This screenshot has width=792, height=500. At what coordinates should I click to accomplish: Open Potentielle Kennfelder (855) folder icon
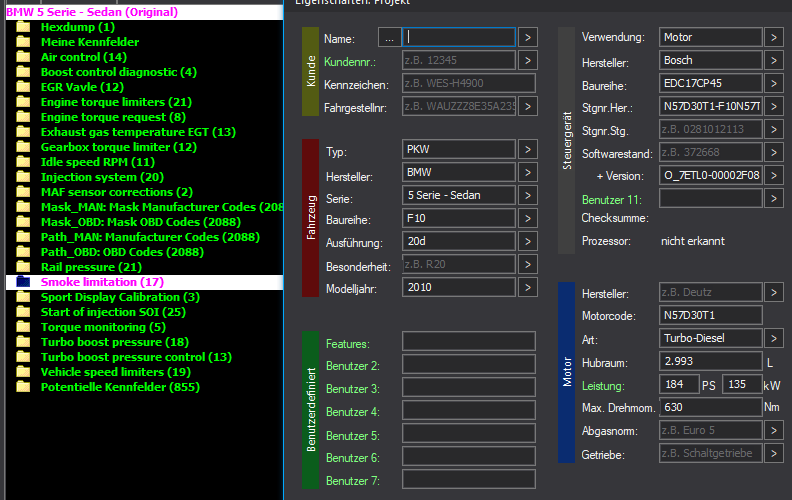tap(23, 387)
